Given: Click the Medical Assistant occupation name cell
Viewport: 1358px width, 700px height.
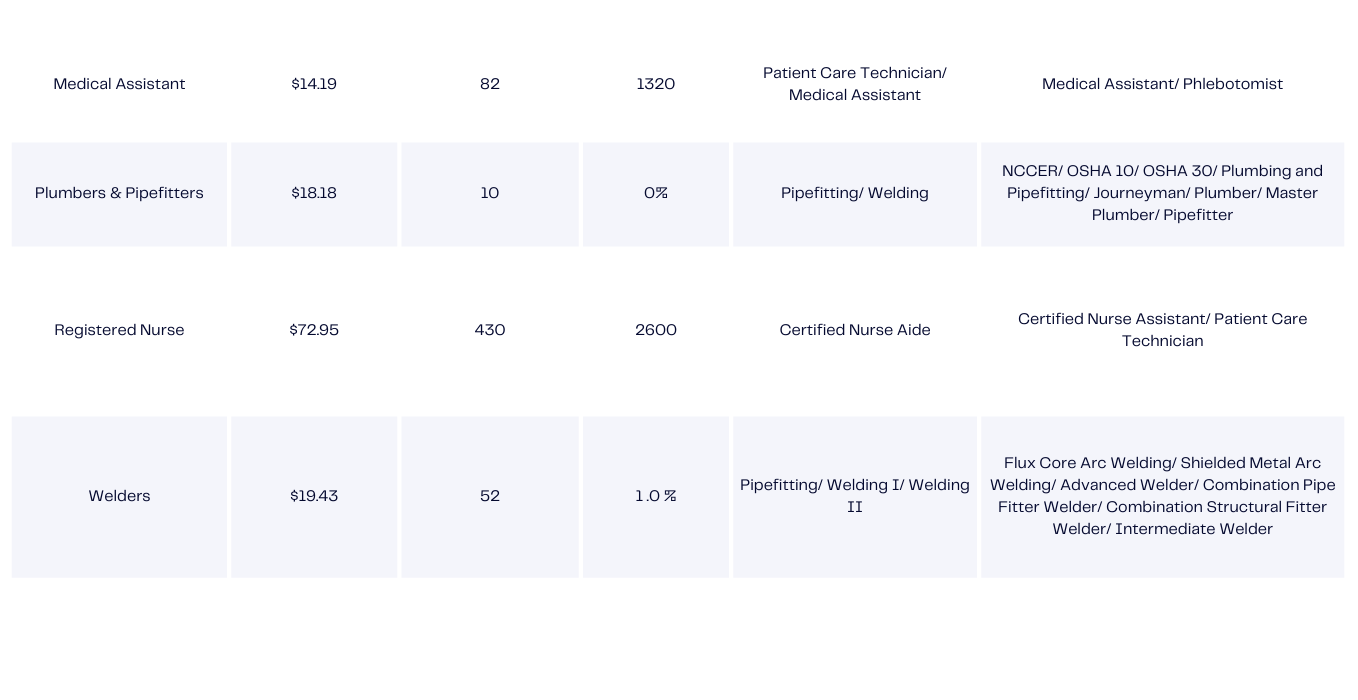Looking at the screenshot, I should (119, 84).
